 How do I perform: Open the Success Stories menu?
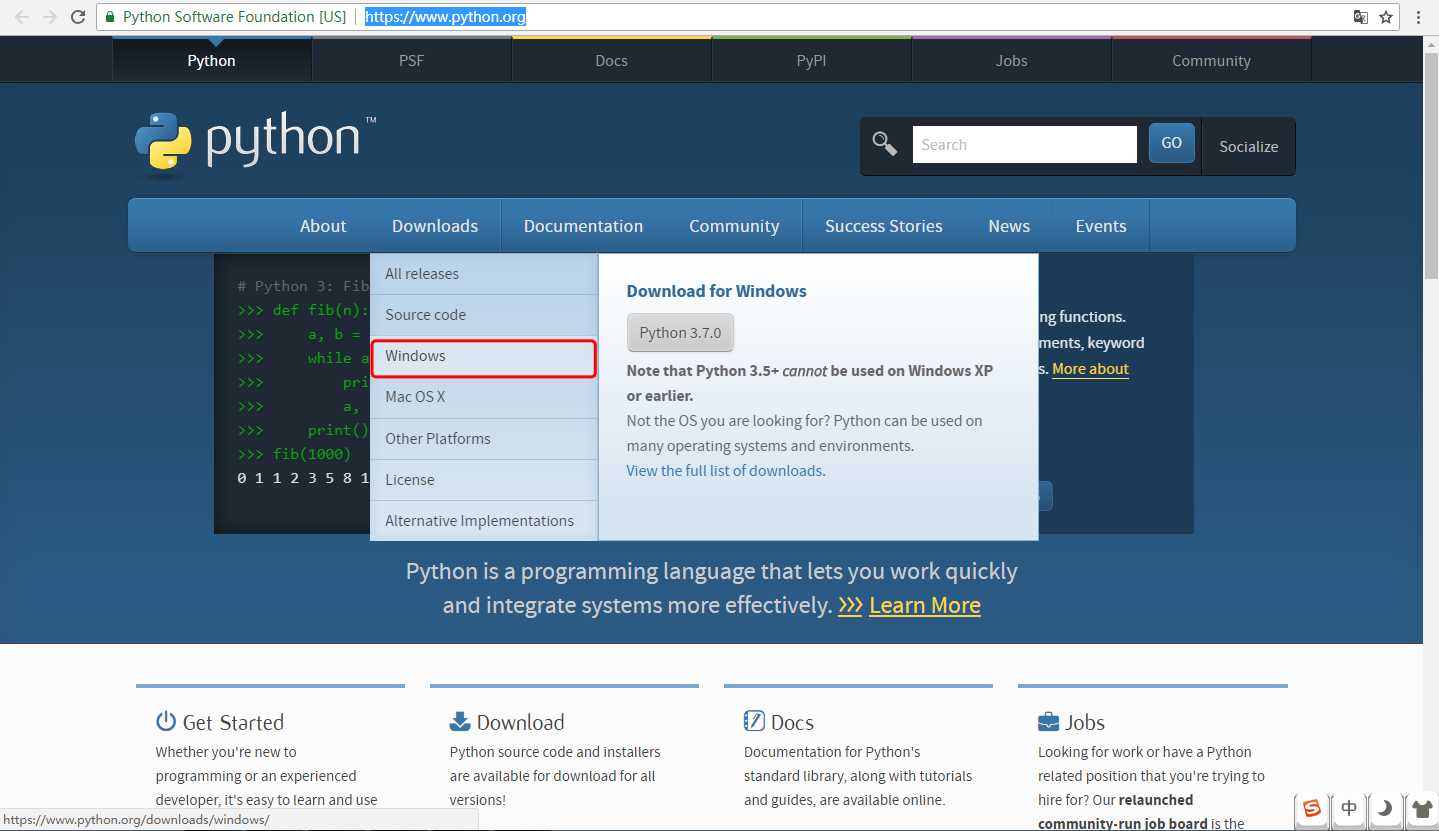884,226
